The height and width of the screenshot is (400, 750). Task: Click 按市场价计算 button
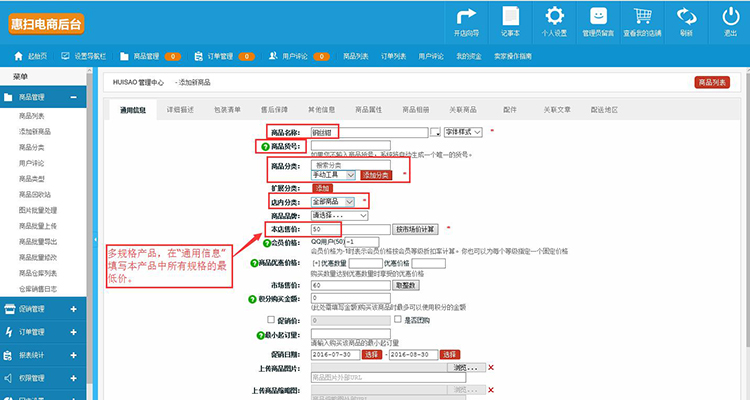click(415, 229)
